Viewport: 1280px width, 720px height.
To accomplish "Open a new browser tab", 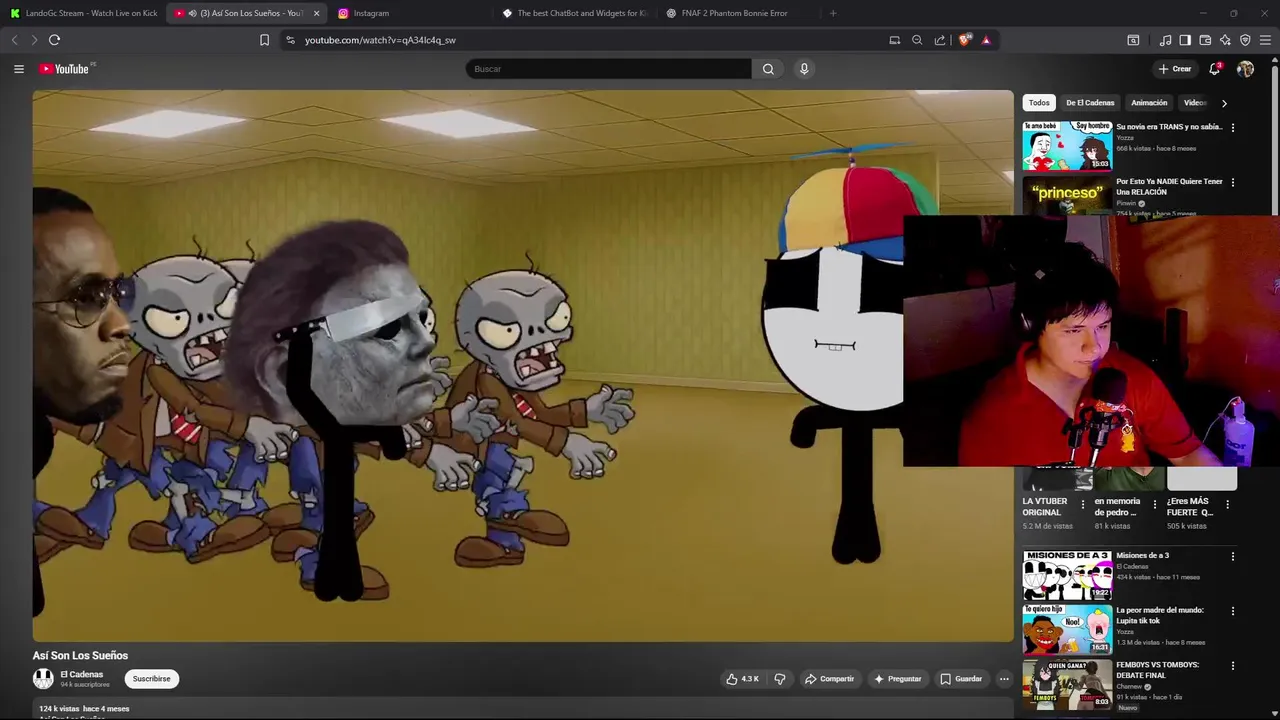I will tap(833, 13).
